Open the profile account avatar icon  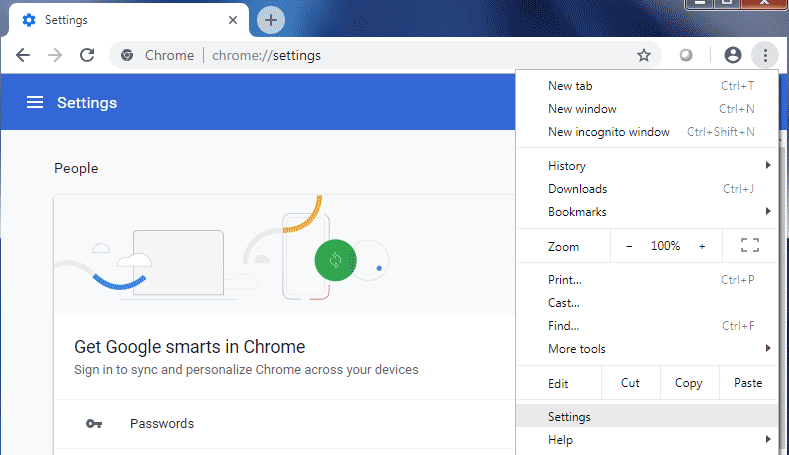click(733, 55)
